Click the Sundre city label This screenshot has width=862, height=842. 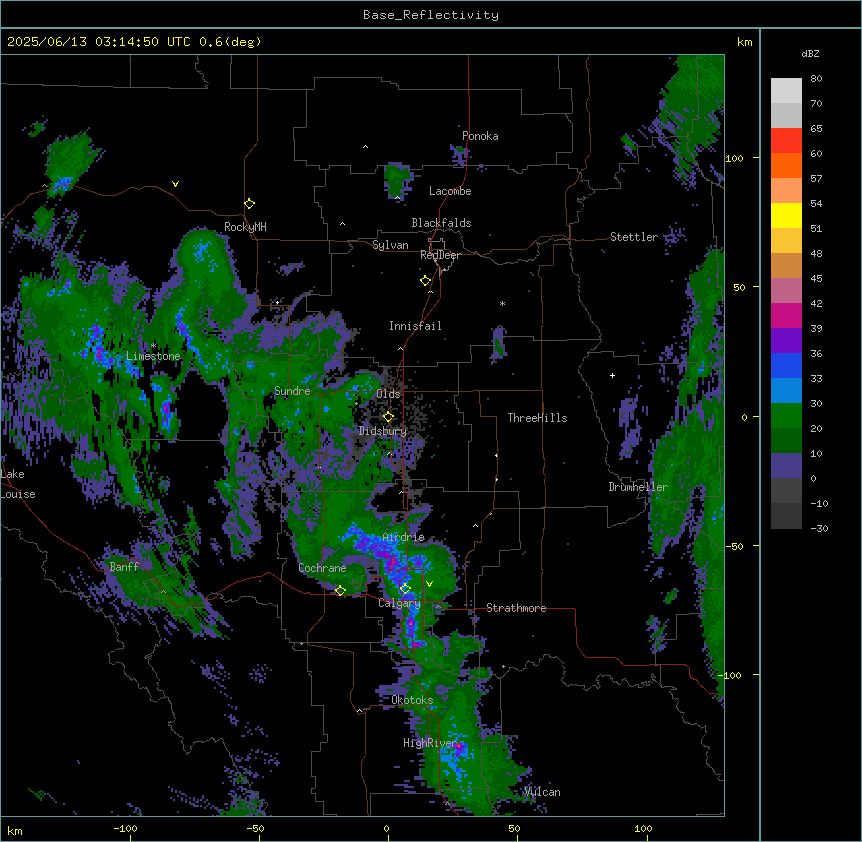292,391
